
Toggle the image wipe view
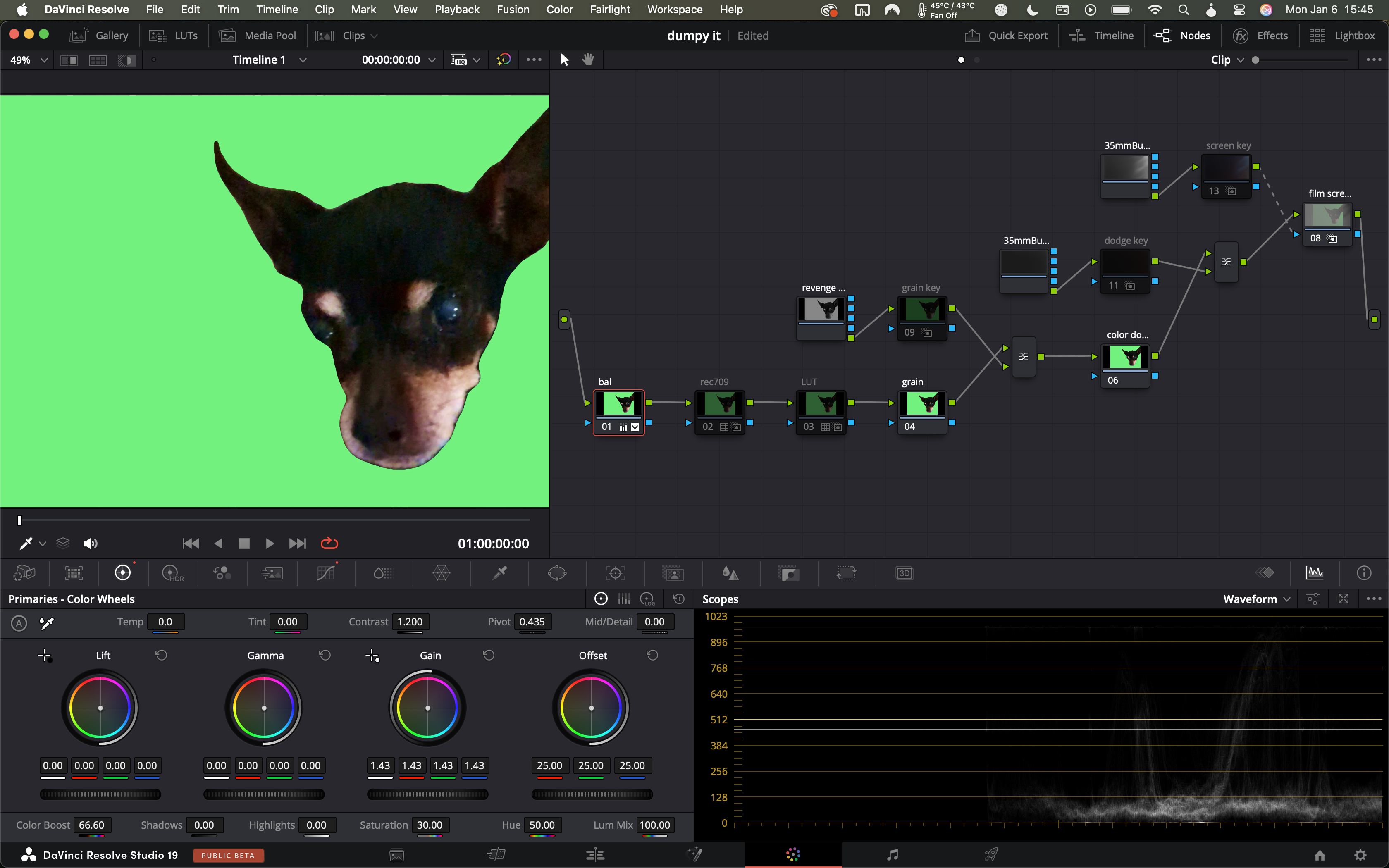tap(69, 60)
